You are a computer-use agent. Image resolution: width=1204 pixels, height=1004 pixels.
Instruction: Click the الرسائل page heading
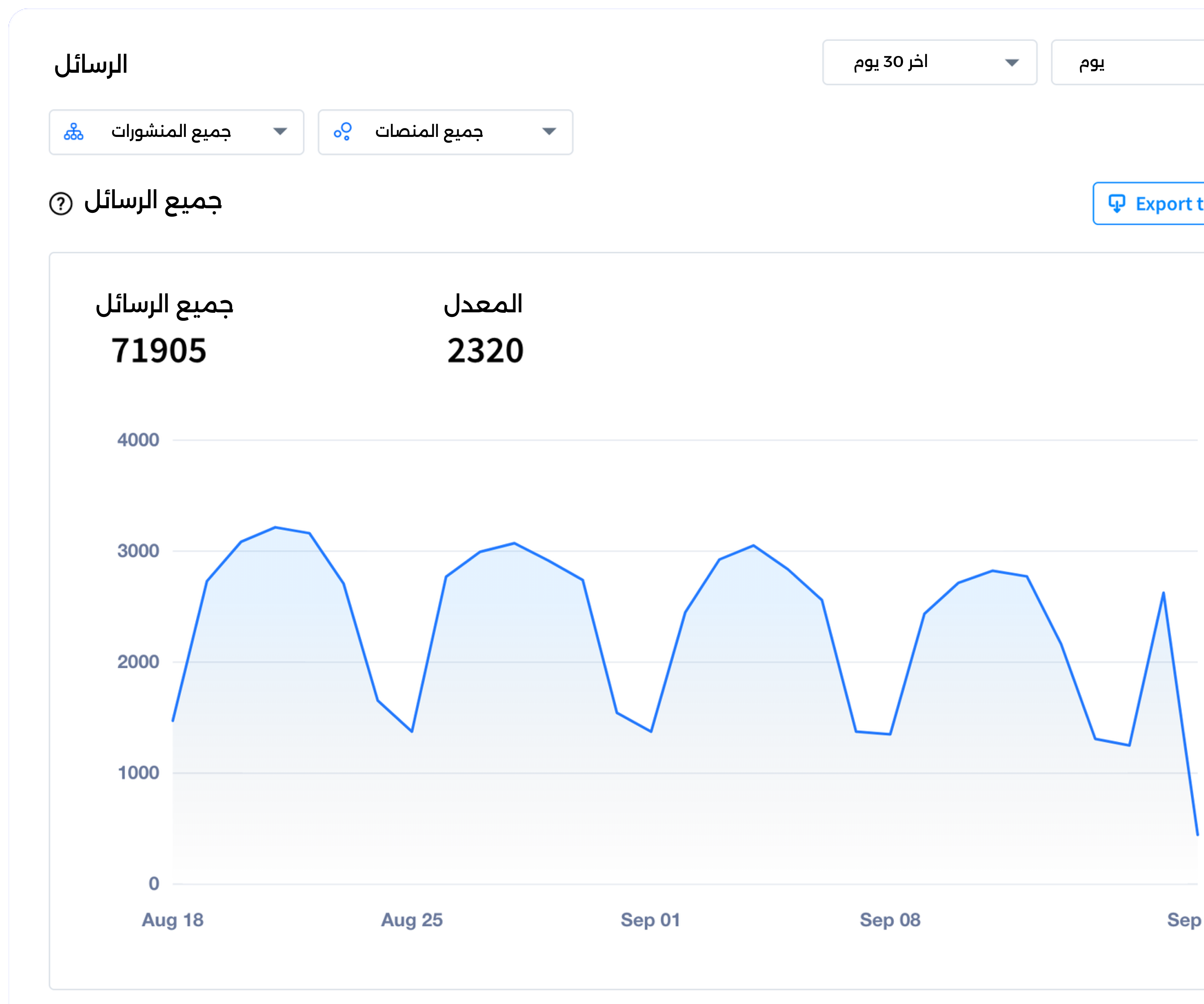(91, 64)
